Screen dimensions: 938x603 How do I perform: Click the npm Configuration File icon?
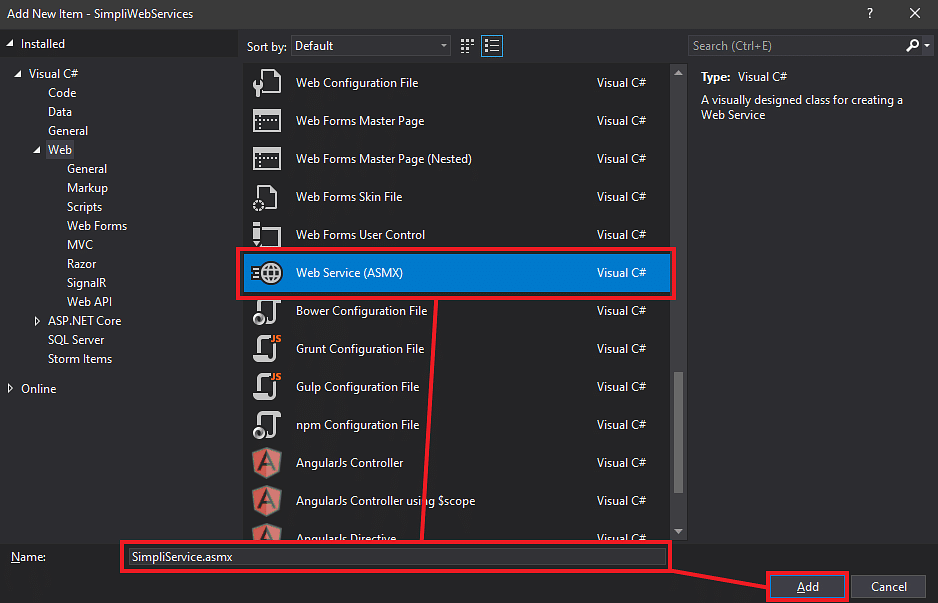(x=267, y=425)
